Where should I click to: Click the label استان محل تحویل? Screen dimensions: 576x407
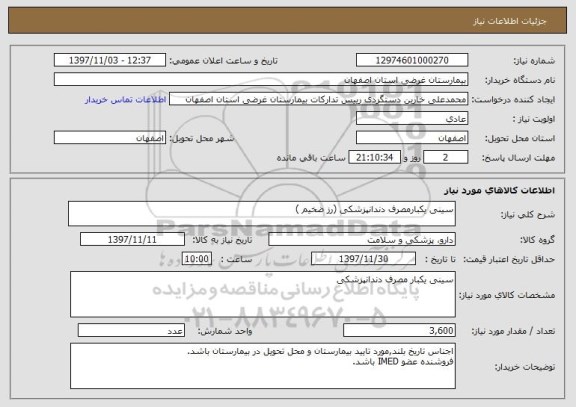point(520,138)
